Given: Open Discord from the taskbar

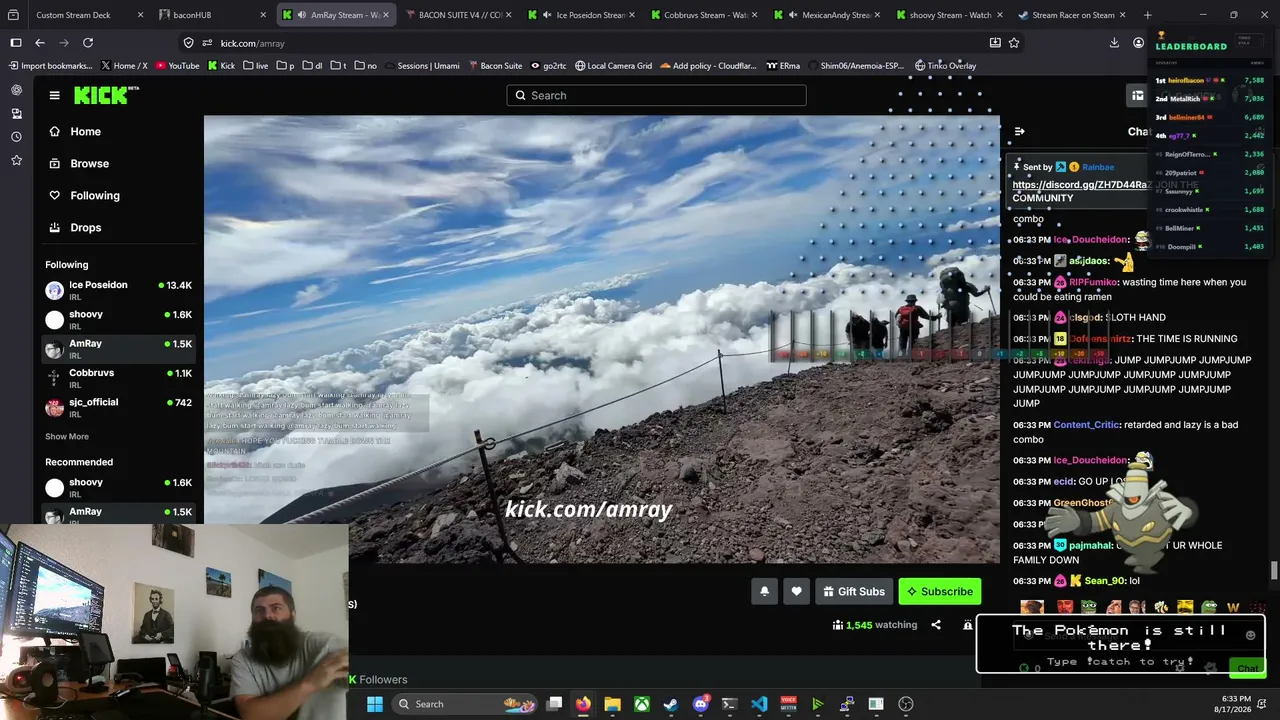Looking at the screenshot, I should click(700, 704).
